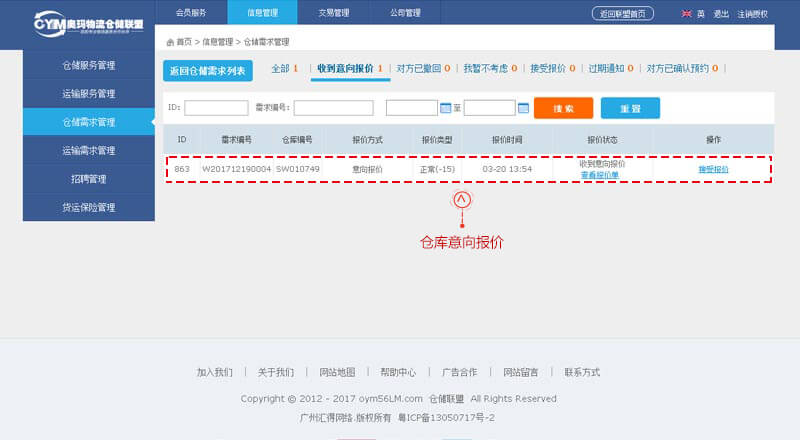Open the end date calendar picker icon
800x440 pixels.
[523, 108]
